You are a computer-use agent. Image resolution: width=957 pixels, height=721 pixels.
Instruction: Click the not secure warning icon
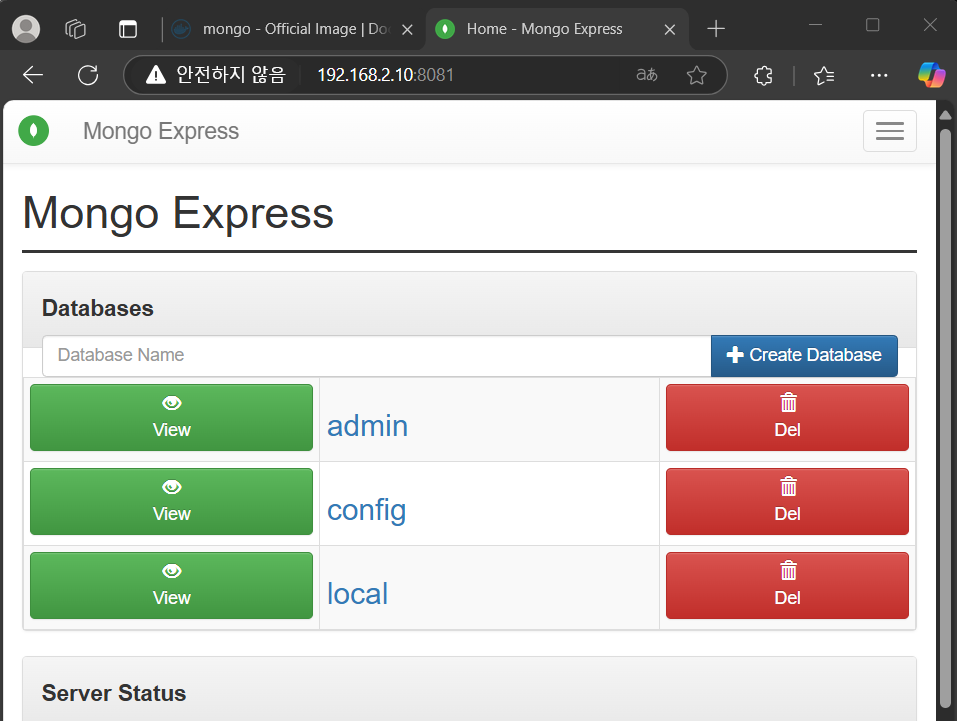tap(156, 75)
